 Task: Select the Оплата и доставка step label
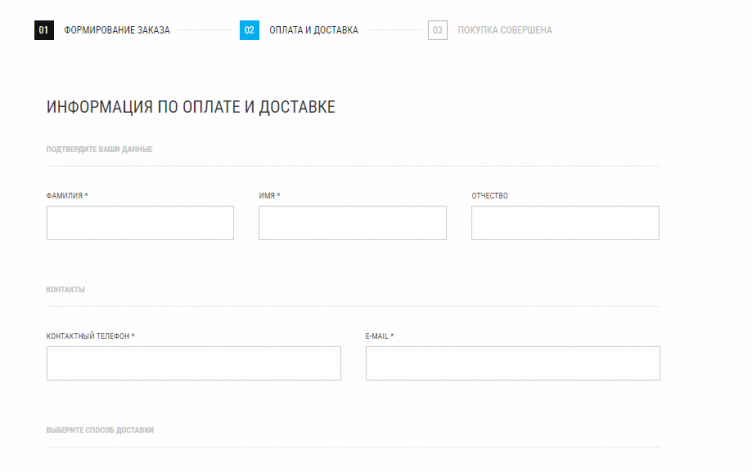tap(313, 30)
